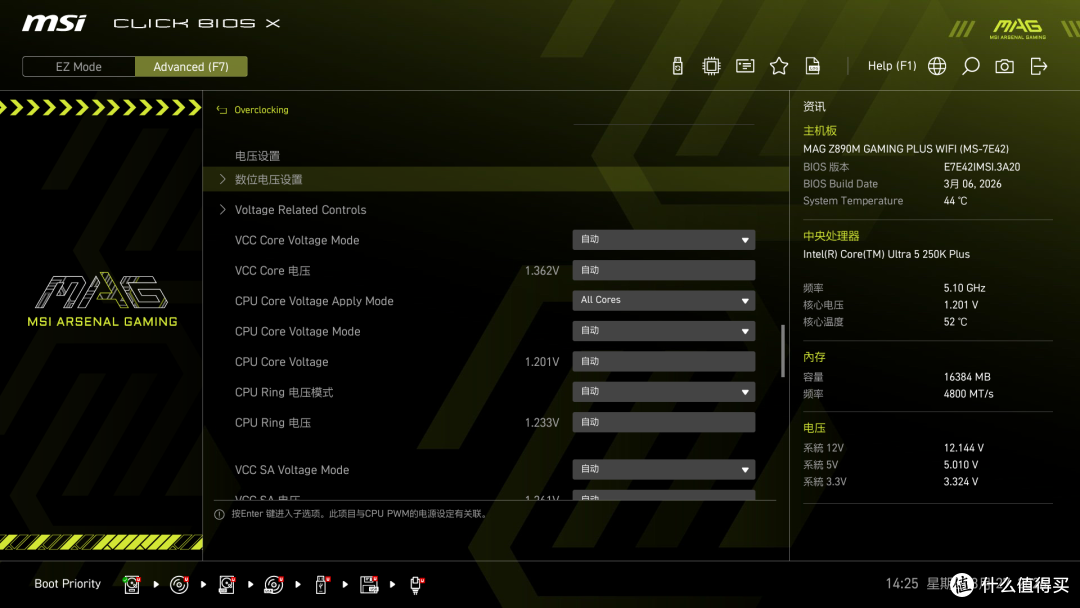Click the 4800 MT/s memory speed value

[x=968, y=394]
